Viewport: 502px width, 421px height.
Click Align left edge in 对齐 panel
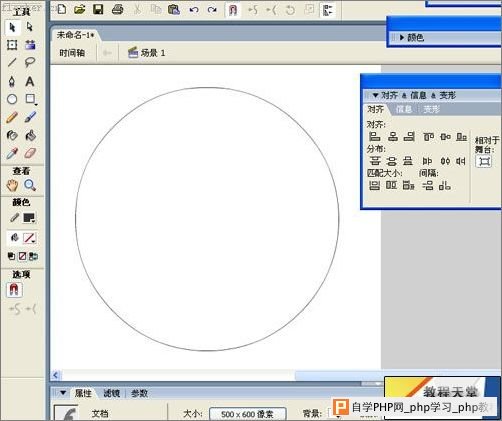pyautogui.click(x=374, y=136)
